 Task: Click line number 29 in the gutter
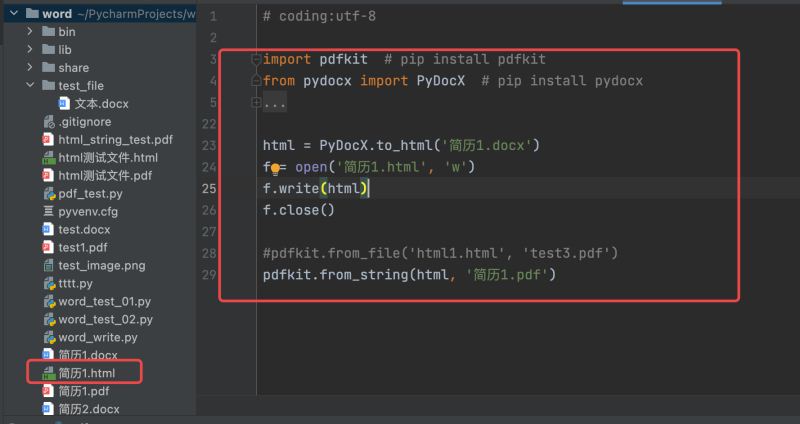[x=208, y=274]
